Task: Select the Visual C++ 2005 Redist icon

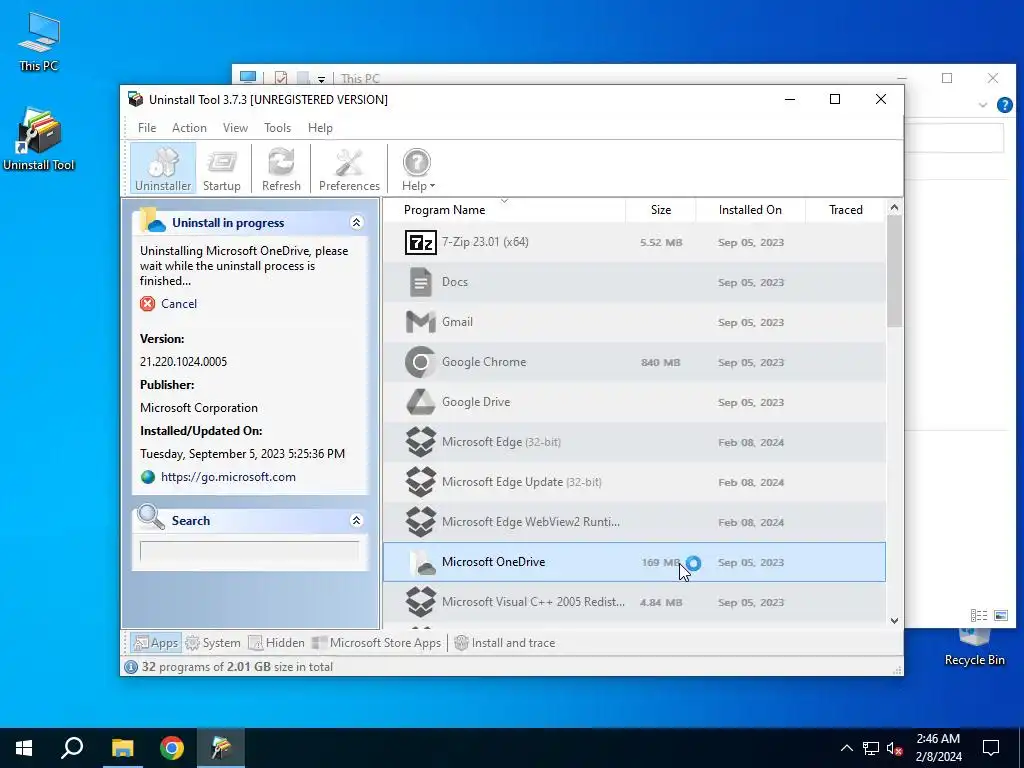Action: (421, 602)
